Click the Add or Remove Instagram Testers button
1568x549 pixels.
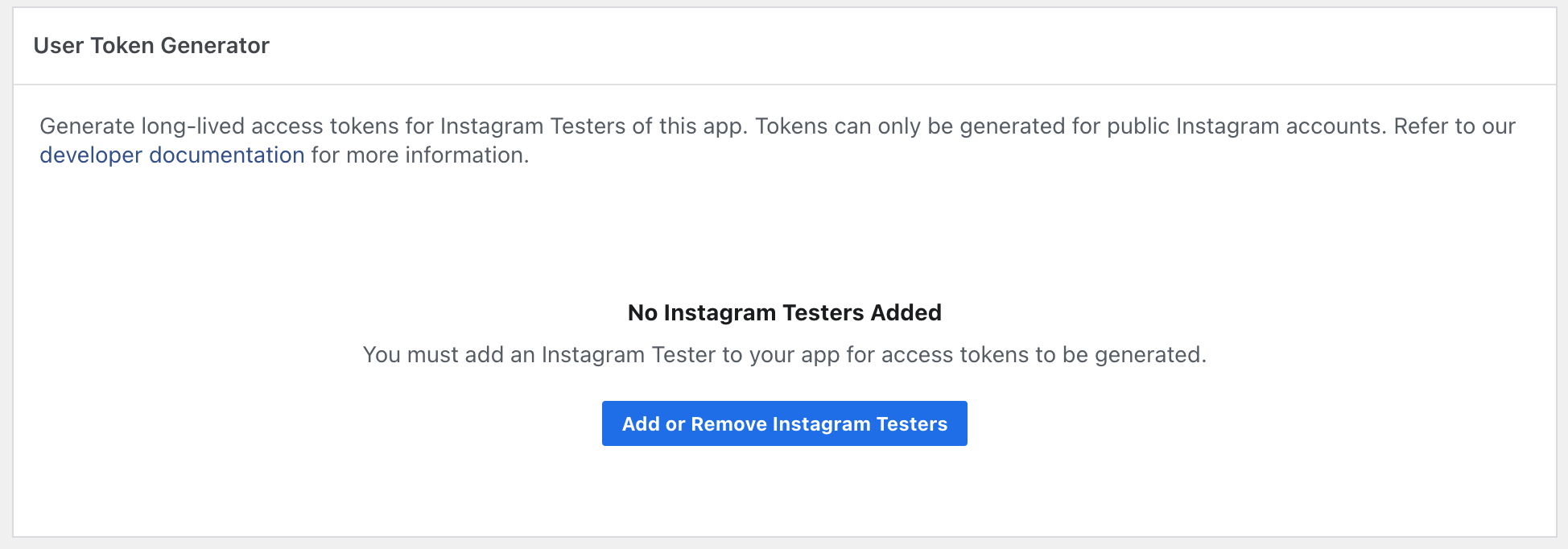point(784,423)
